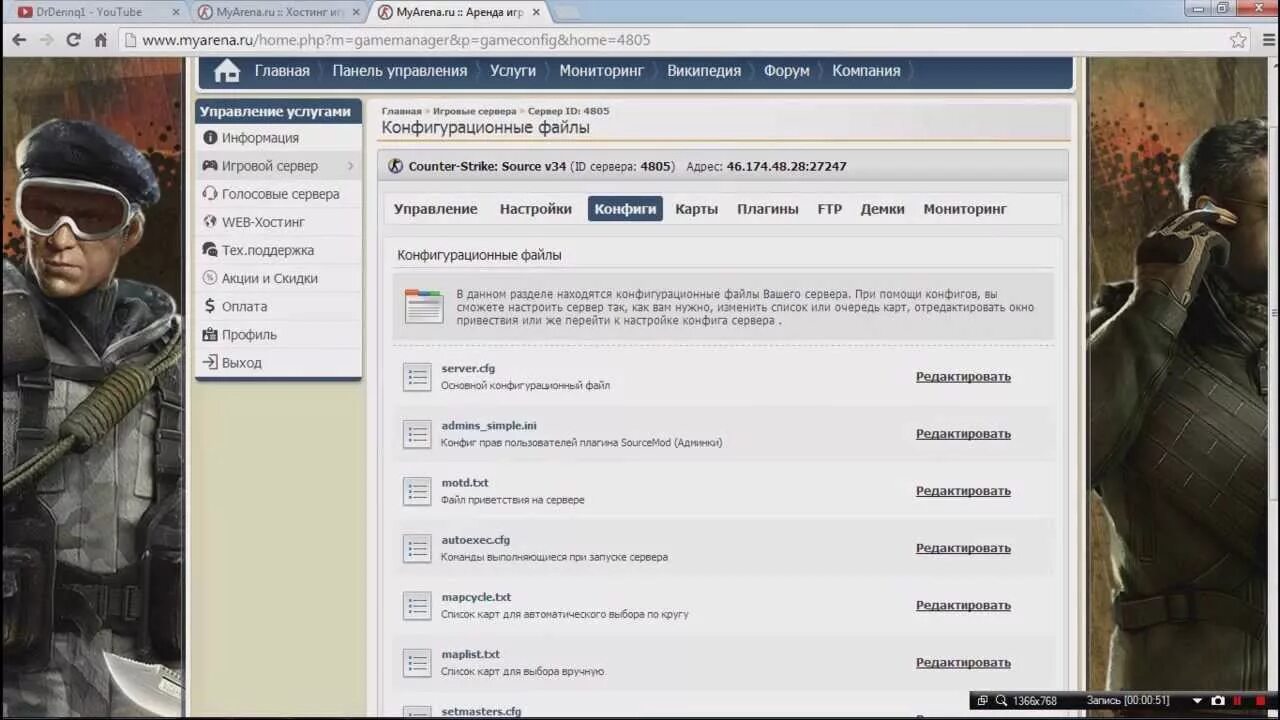This screenshot has height=720, width=1280.
Task: Click the file icon for autoexec.cfg
Action: pos(417,548)
